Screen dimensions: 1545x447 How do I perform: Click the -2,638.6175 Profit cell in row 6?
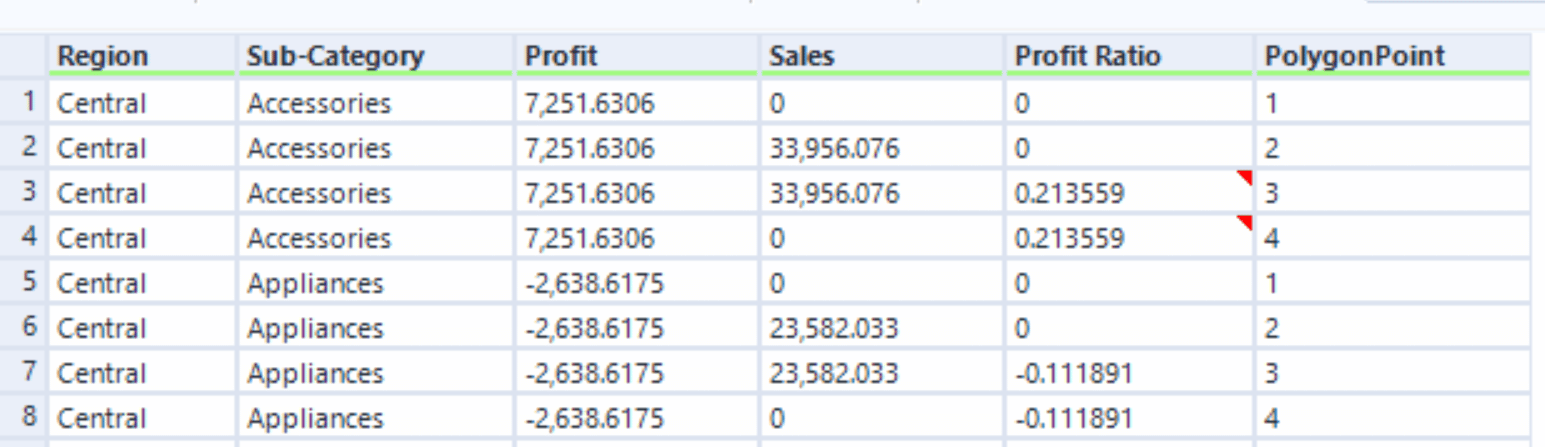pyautogui.click(x=636, y=328)
